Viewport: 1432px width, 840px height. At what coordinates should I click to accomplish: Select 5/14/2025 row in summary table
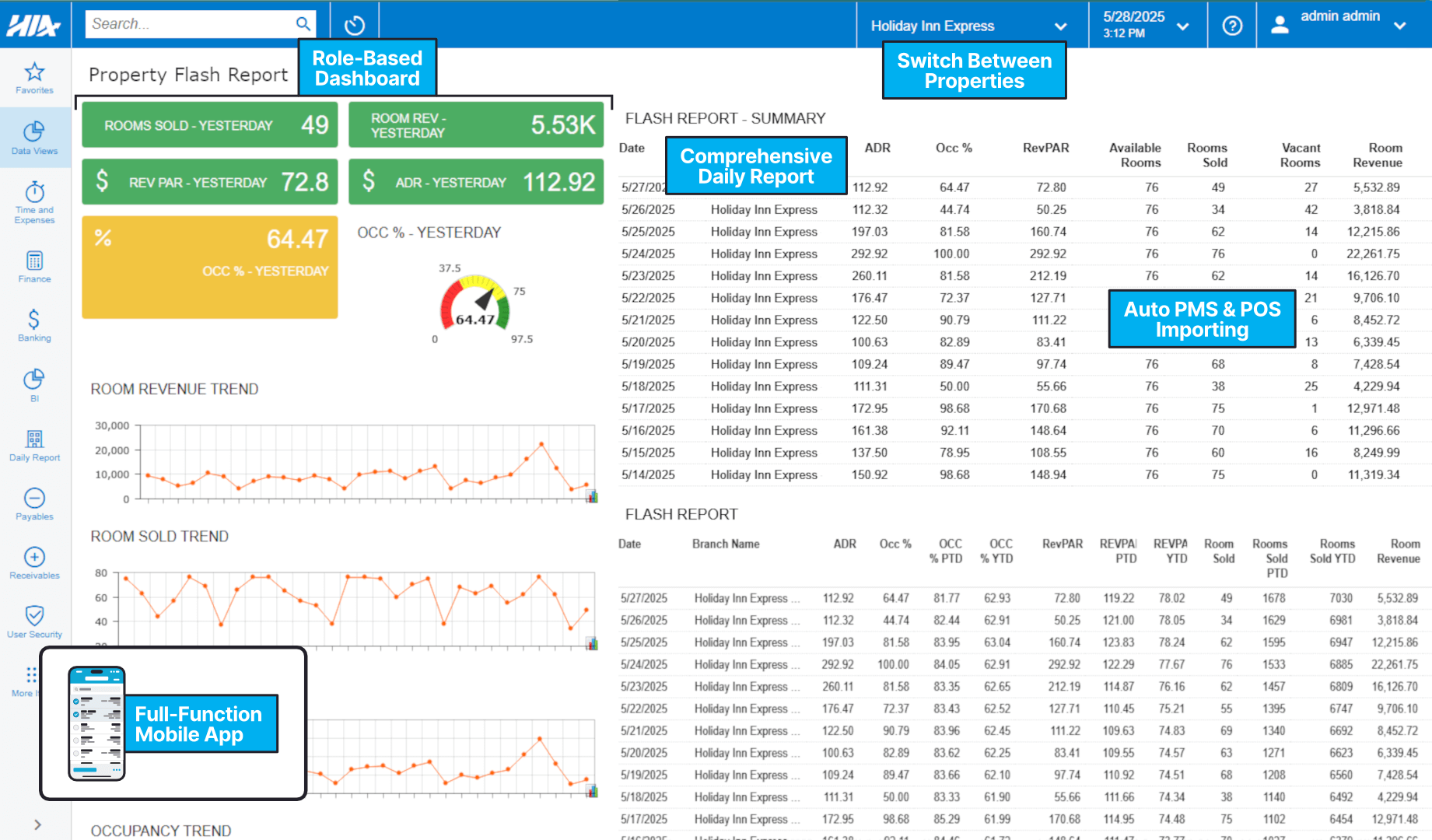[1025, 474]
